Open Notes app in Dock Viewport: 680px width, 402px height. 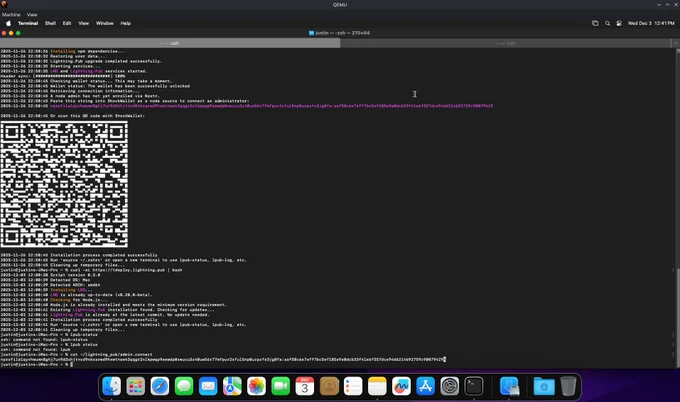[x=377, y=386]
